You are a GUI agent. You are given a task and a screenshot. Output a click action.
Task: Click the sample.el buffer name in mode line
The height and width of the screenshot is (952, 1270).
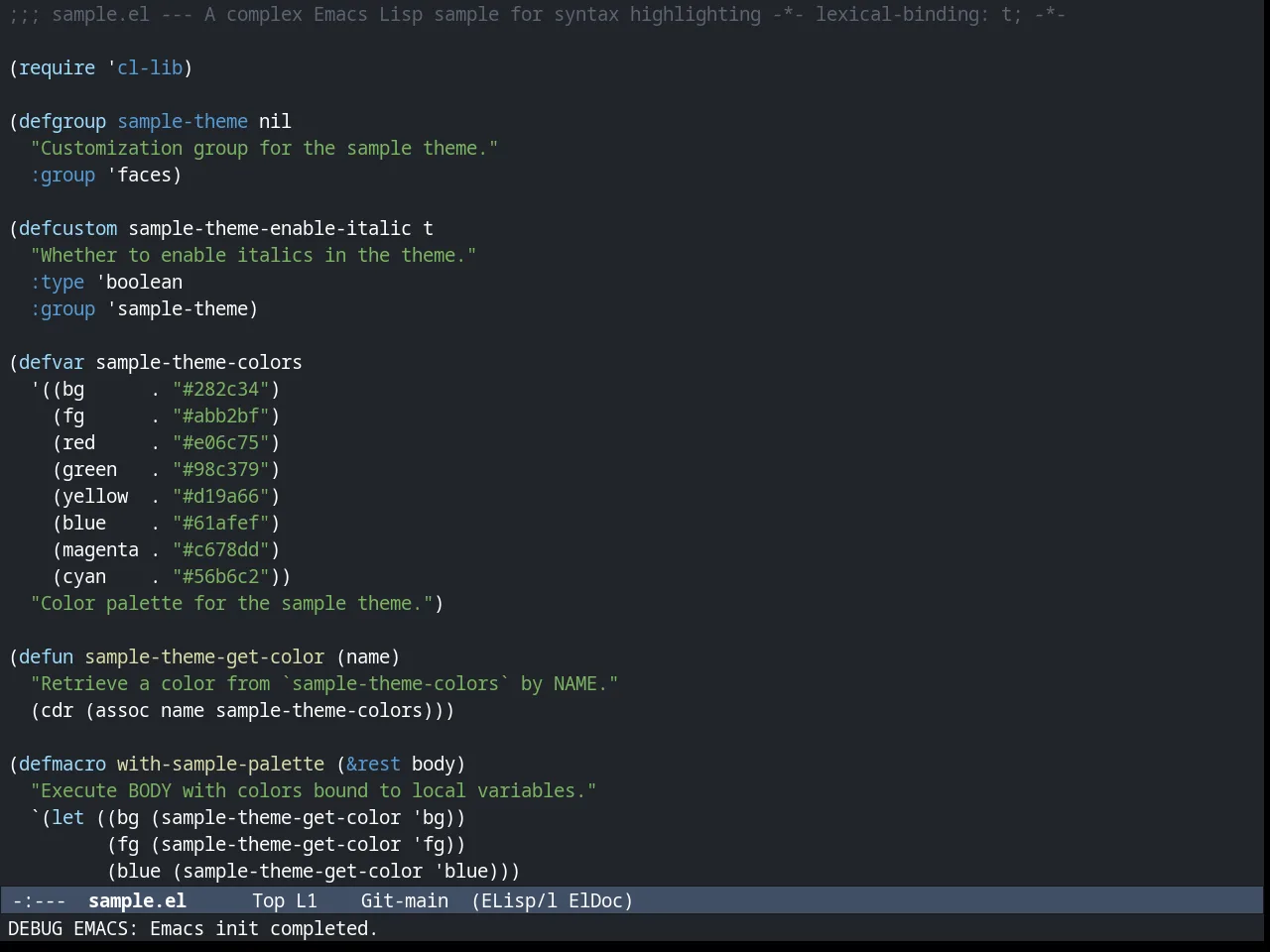point(137,900)
